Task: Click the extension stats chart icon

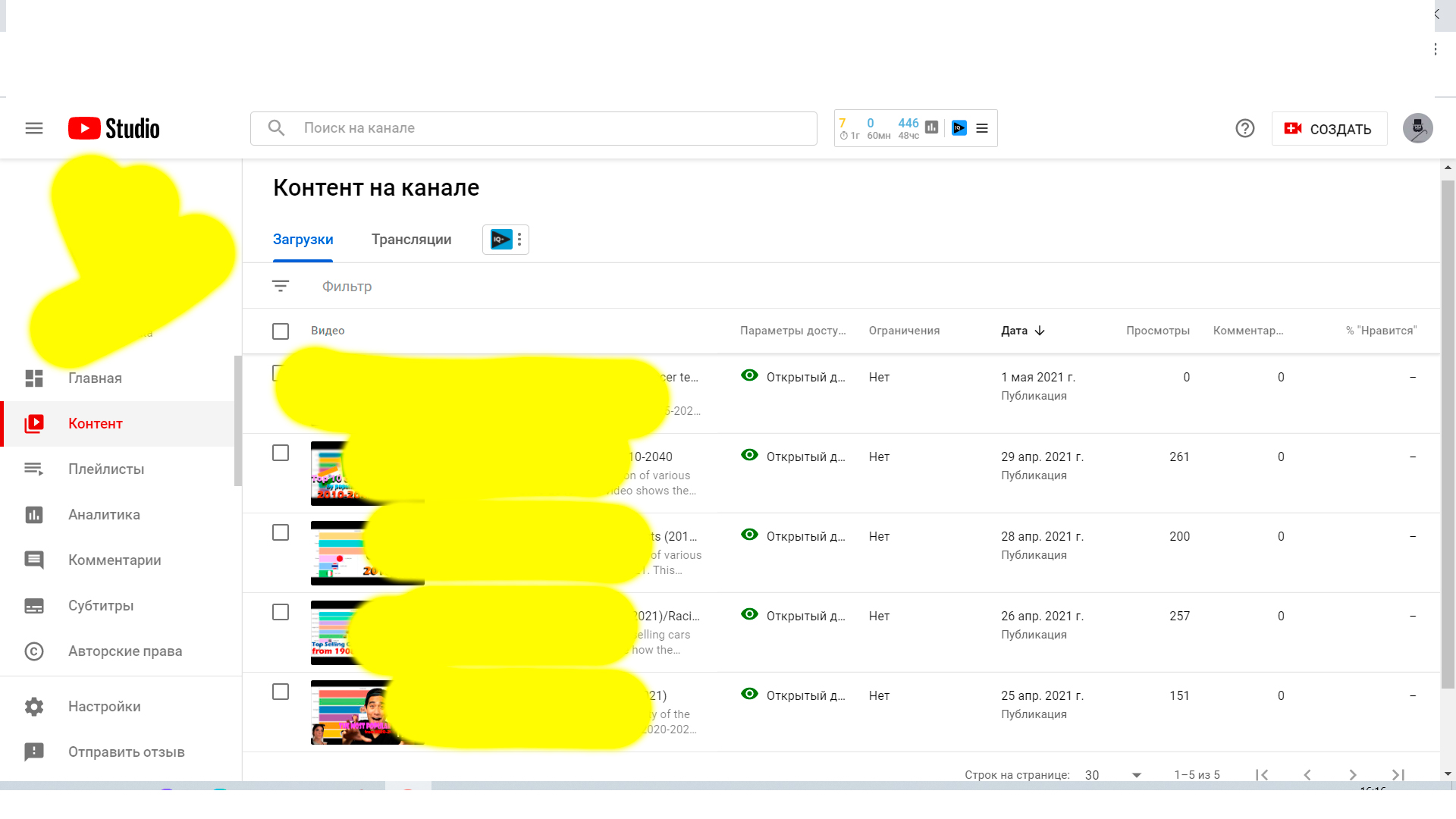Action: (932, 127)
